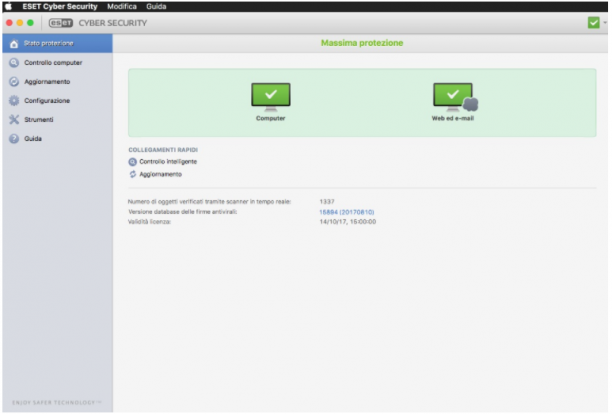612x414 pixels.
Task: Click the license validity date 14/10/17
Action: pos(347,222)
